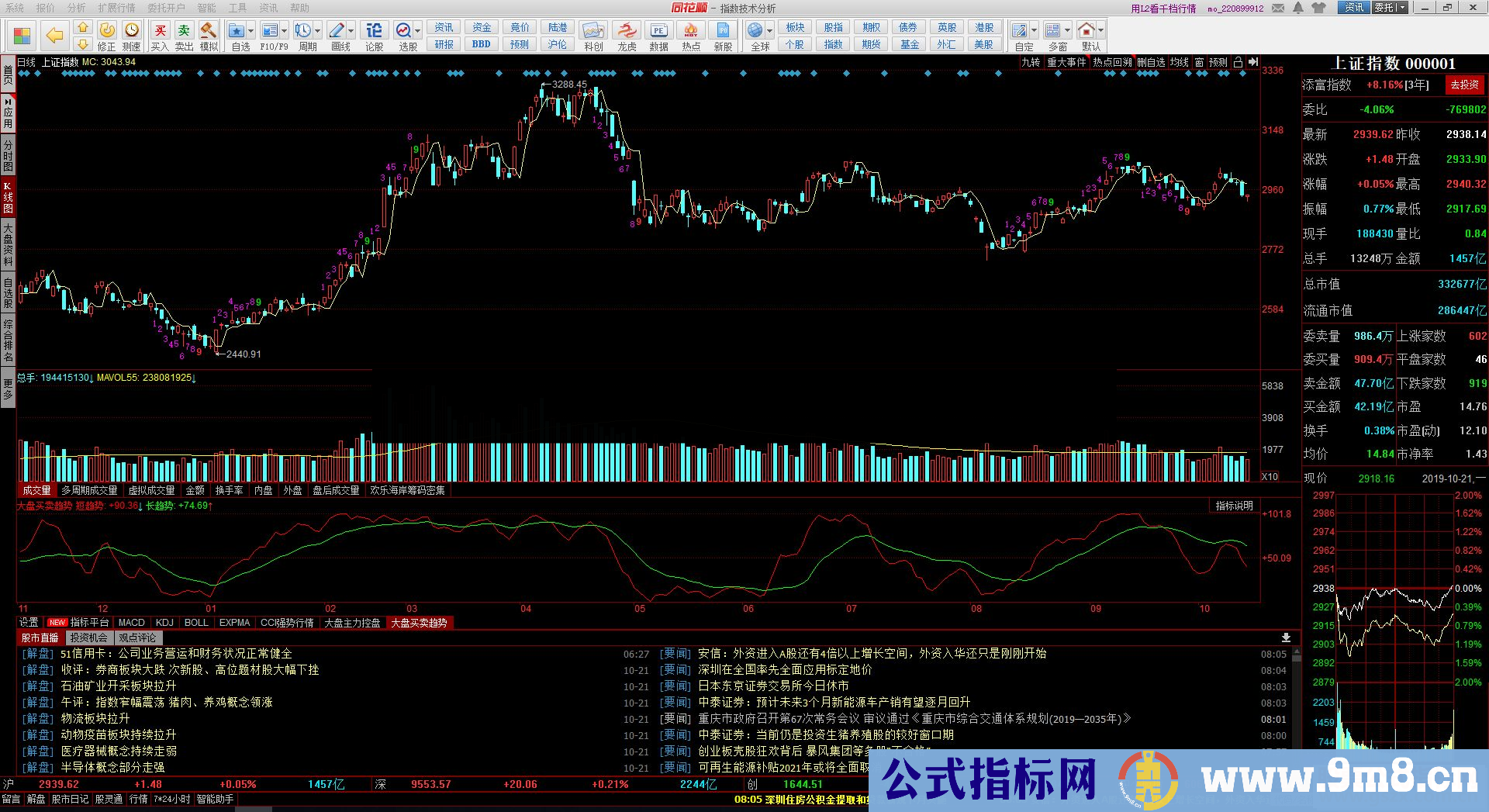
Task: Click the skin shirt icon
Action: pyautogui.click(x=1318, y=8)
